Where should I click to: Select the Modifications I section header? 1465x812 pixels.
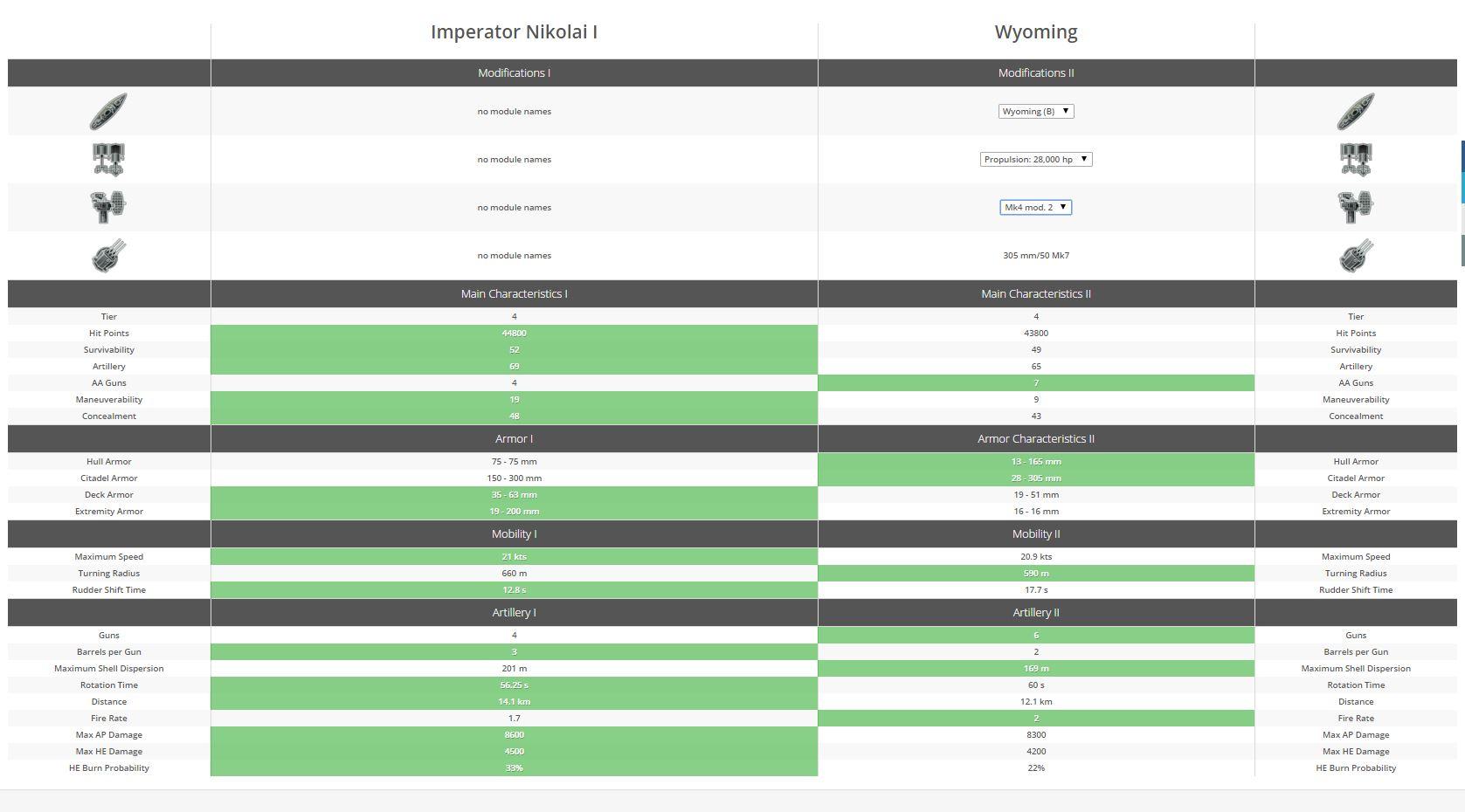click(x=514, y=72)
